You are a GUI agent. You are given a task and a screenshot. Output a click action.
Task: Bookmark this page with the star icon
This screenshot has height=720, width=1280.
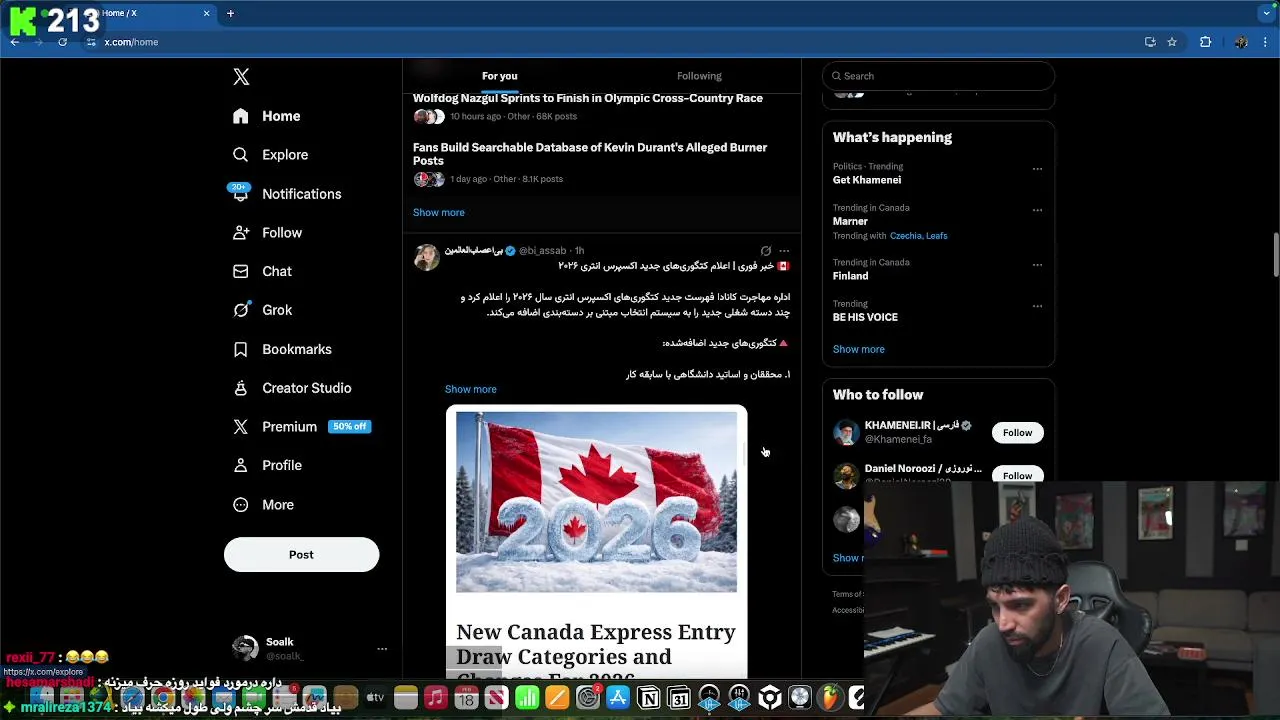[1172, 42]
